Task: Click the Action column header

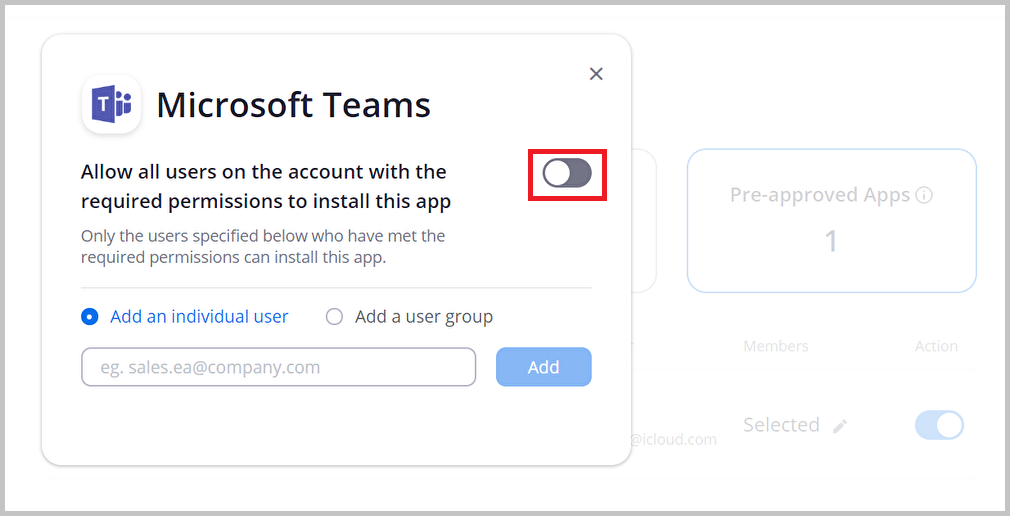Action: 936,346
